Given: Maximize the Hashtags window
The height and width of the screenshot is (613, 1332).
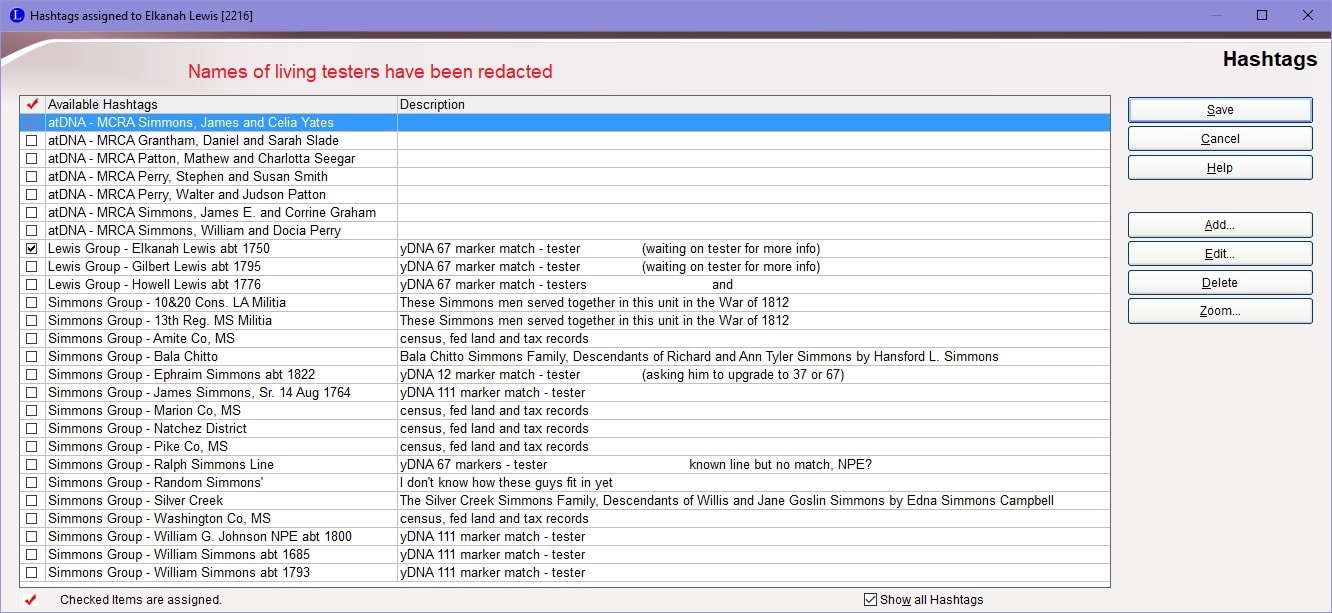Looking at the screenshot, I should [1262, 15].
